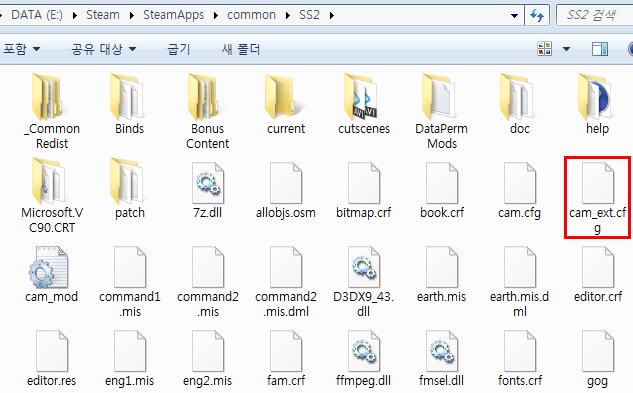Create a new folder with 새 폴더
633x393 pixels.
pyautogui.click(x=241, y=49)
